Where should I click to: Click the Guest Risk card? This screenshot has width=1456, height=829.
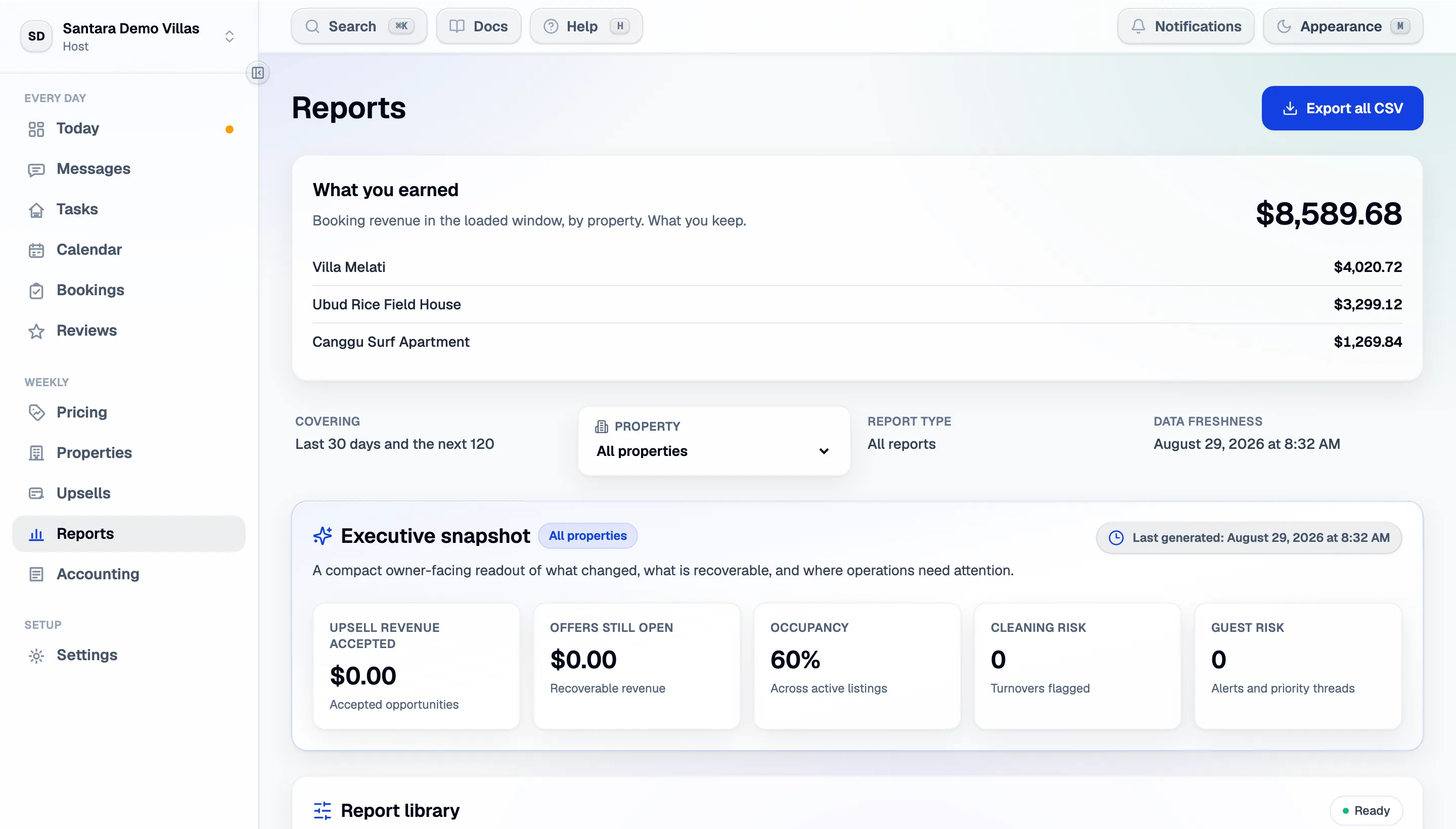click(1298, 666)
